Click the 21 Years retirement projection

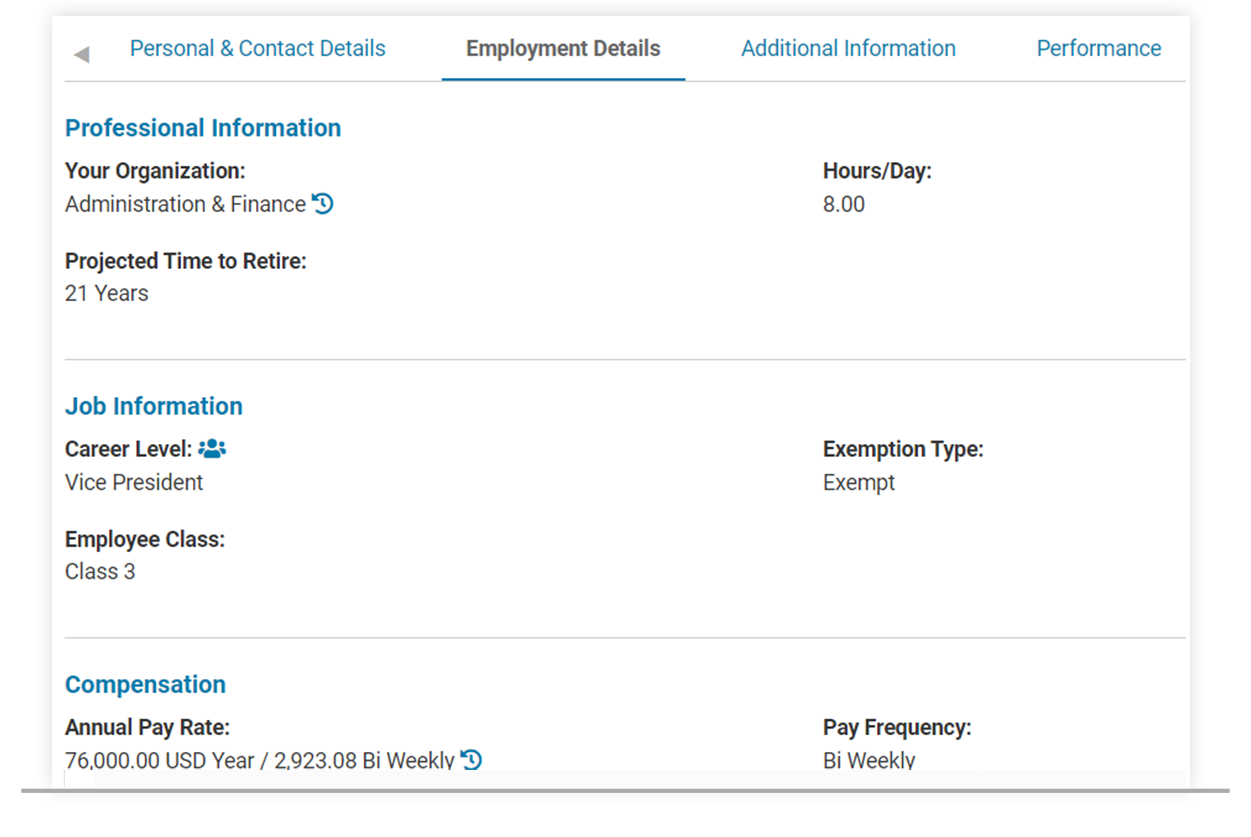pyautogui.click(x=106, y=293)
